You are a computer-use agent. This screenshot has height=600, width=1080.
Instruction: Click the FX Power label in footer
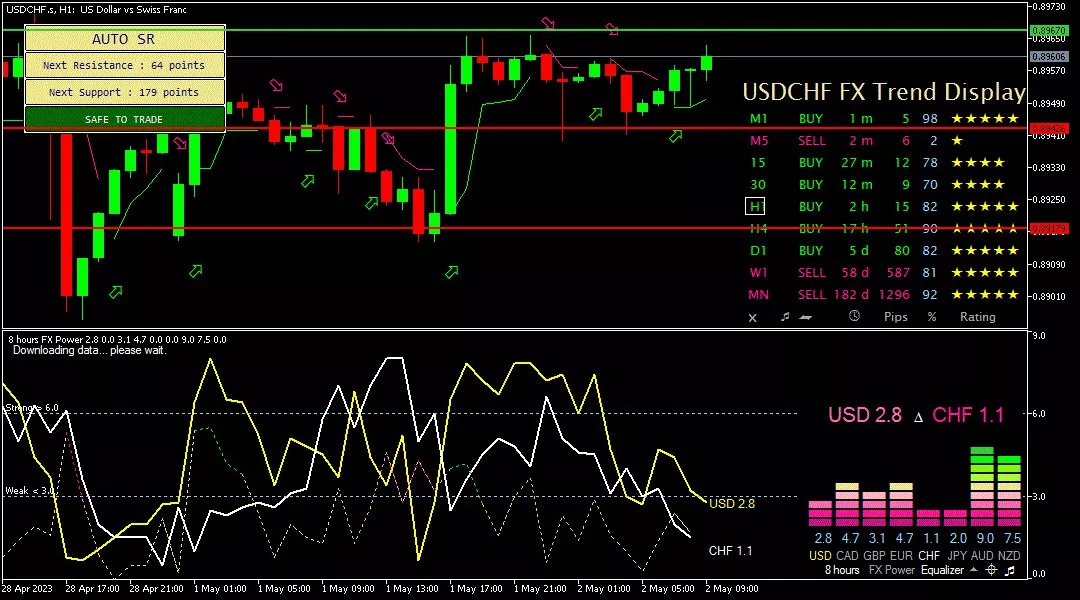[892, 570]
